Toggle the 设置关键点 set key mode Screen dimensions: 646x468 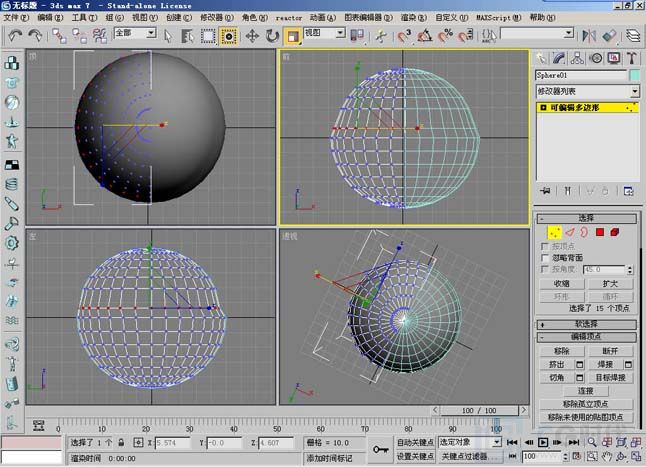pyautogui.click(x=415, y=456)
